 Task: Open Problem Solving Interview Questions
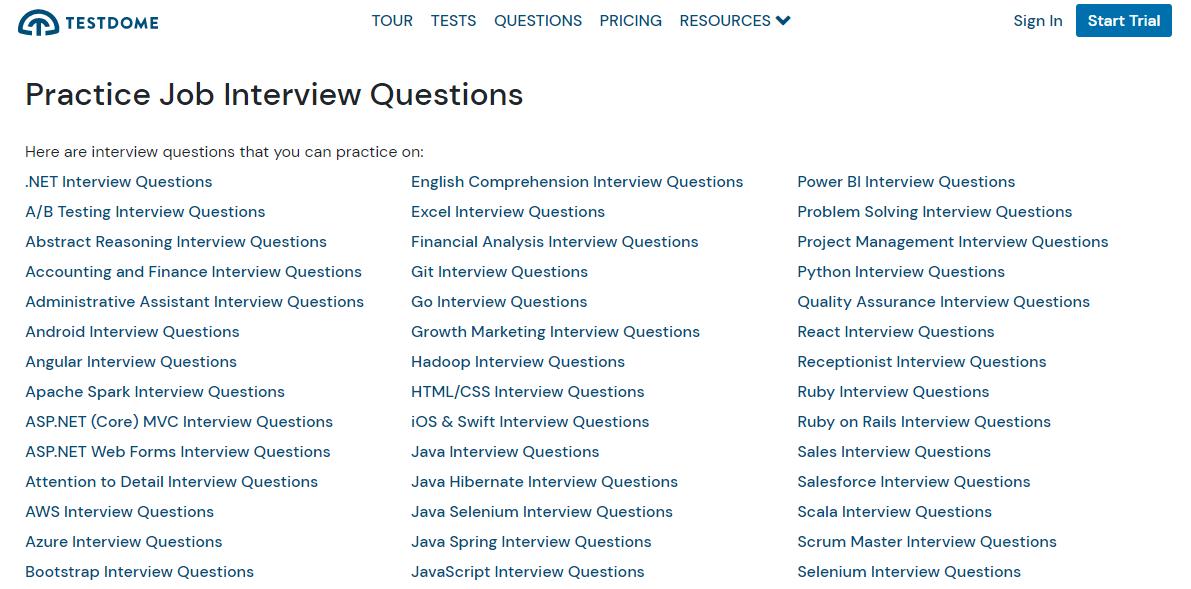pos(935,212)
